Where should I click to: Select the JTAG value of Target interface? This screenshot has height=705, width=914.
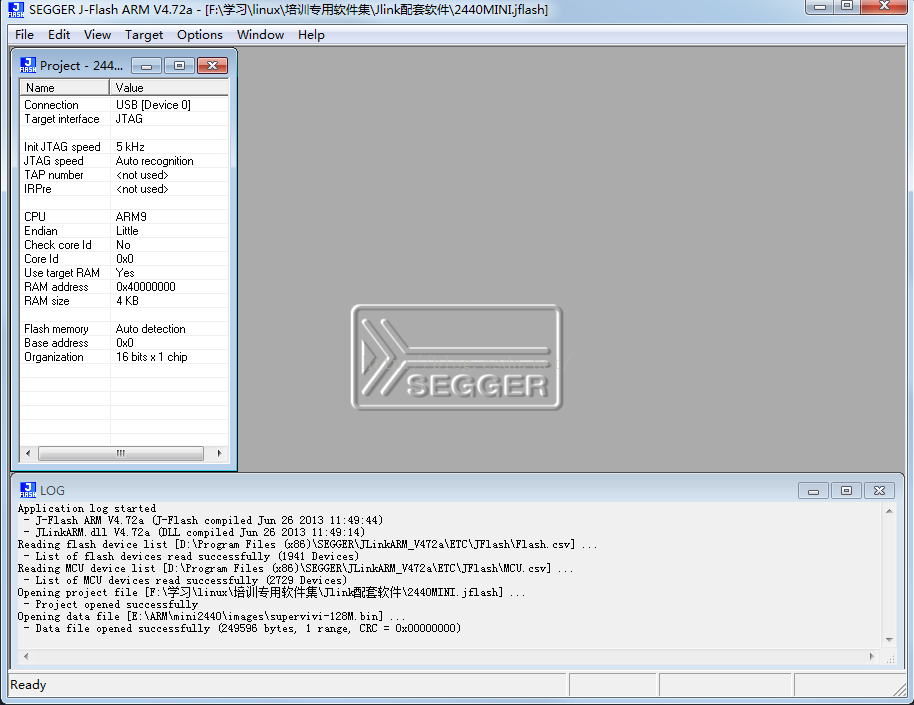(x=129, y=119)
